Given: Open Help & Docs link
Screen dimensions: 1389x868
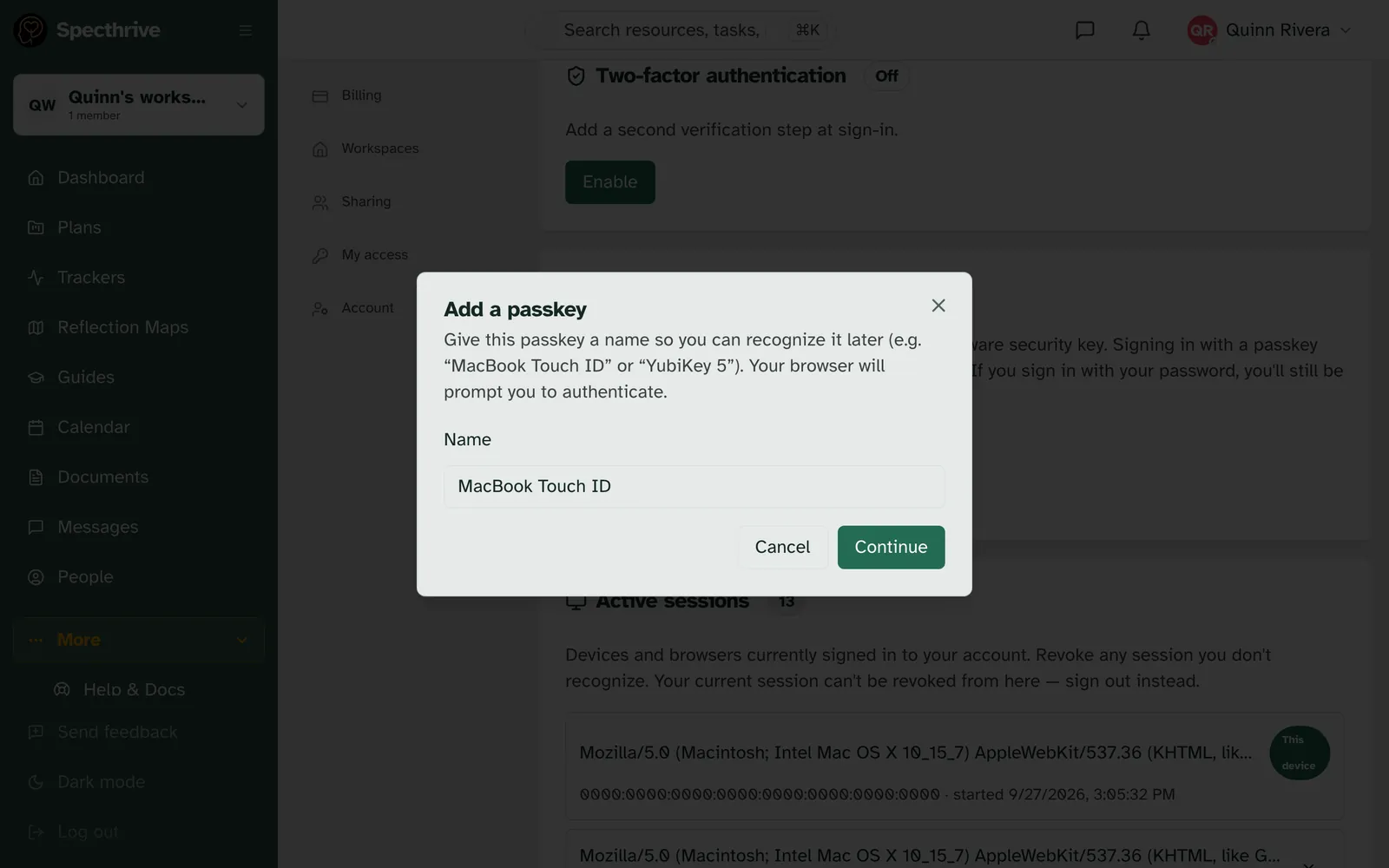Looking at the screenshot, I should pos(135,689).
